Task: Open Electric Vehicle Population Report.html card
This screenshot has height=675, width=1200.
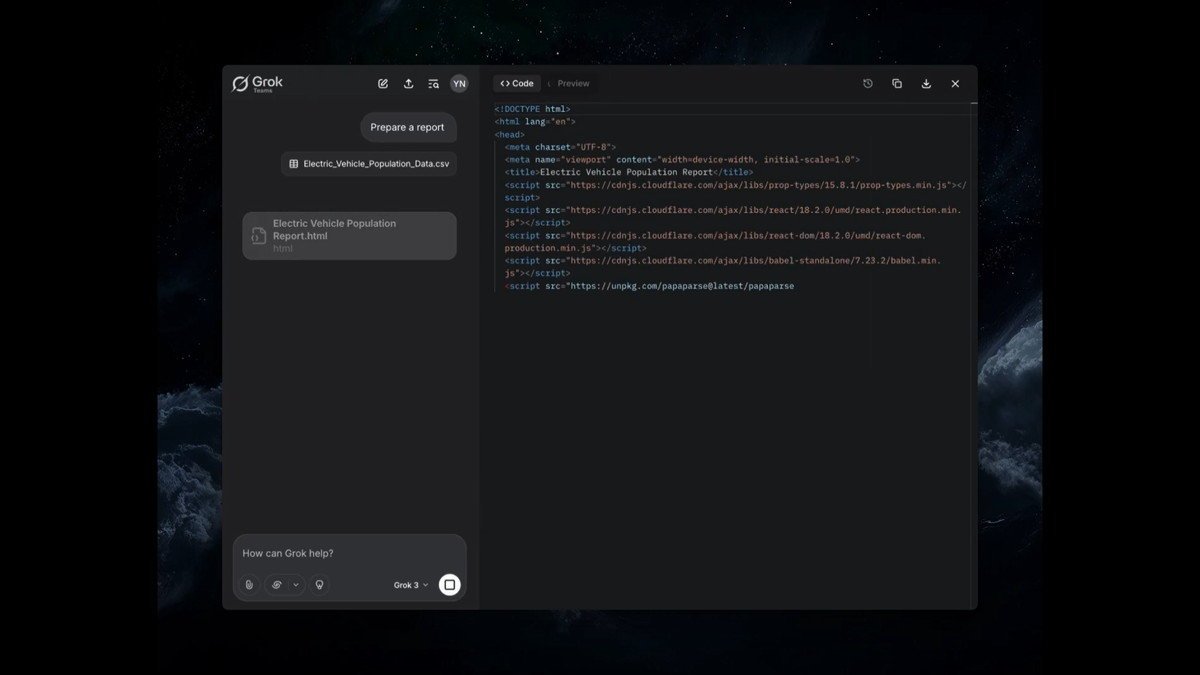Action: [349, 236]
